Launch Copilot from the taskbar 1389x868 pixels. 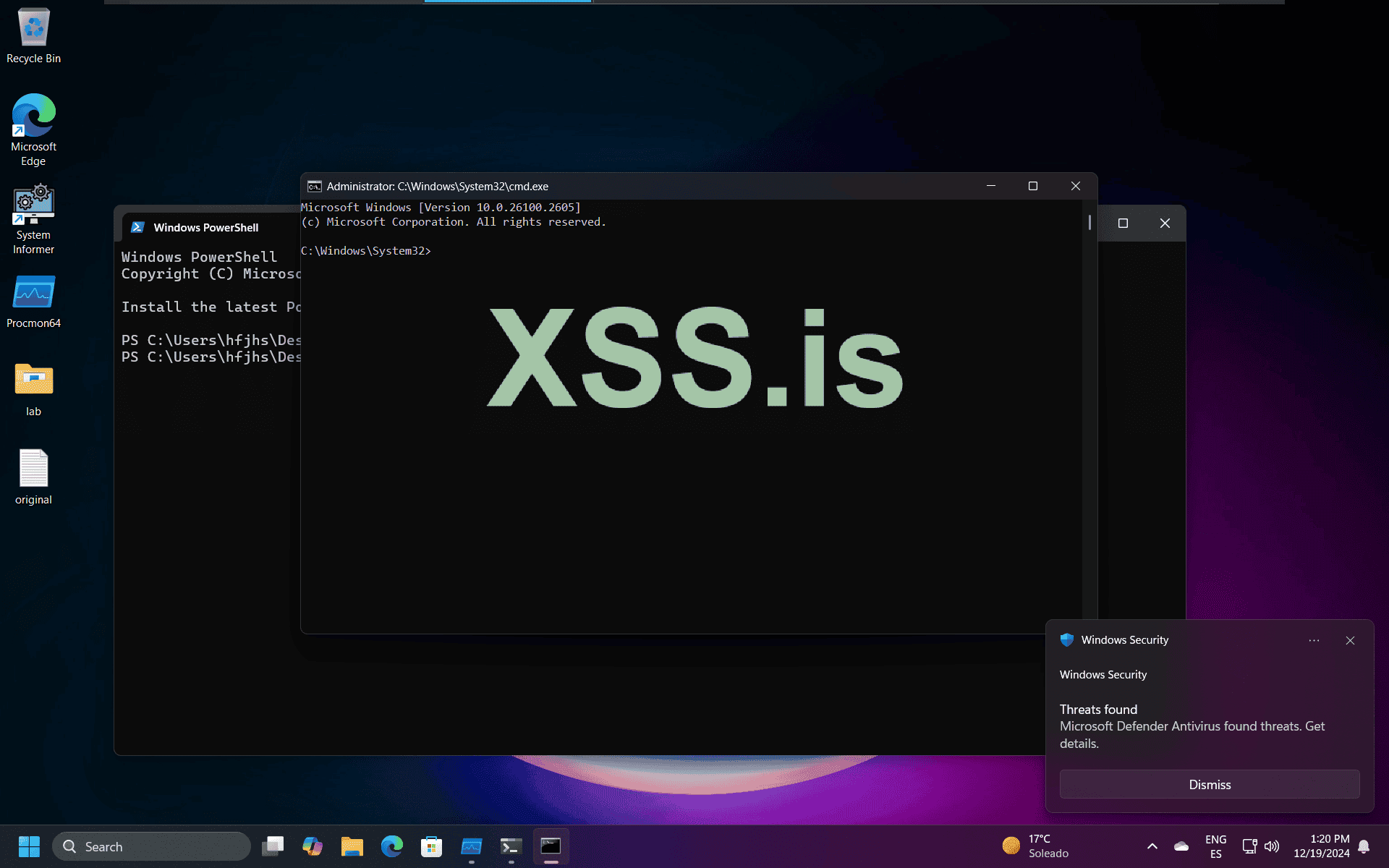click(313, 846)
